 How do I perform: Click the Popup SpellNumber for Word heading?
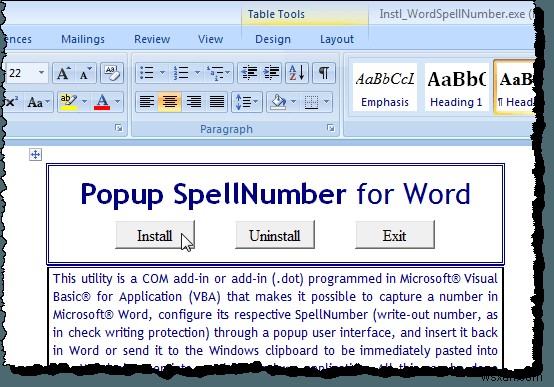tap(275, 194)
